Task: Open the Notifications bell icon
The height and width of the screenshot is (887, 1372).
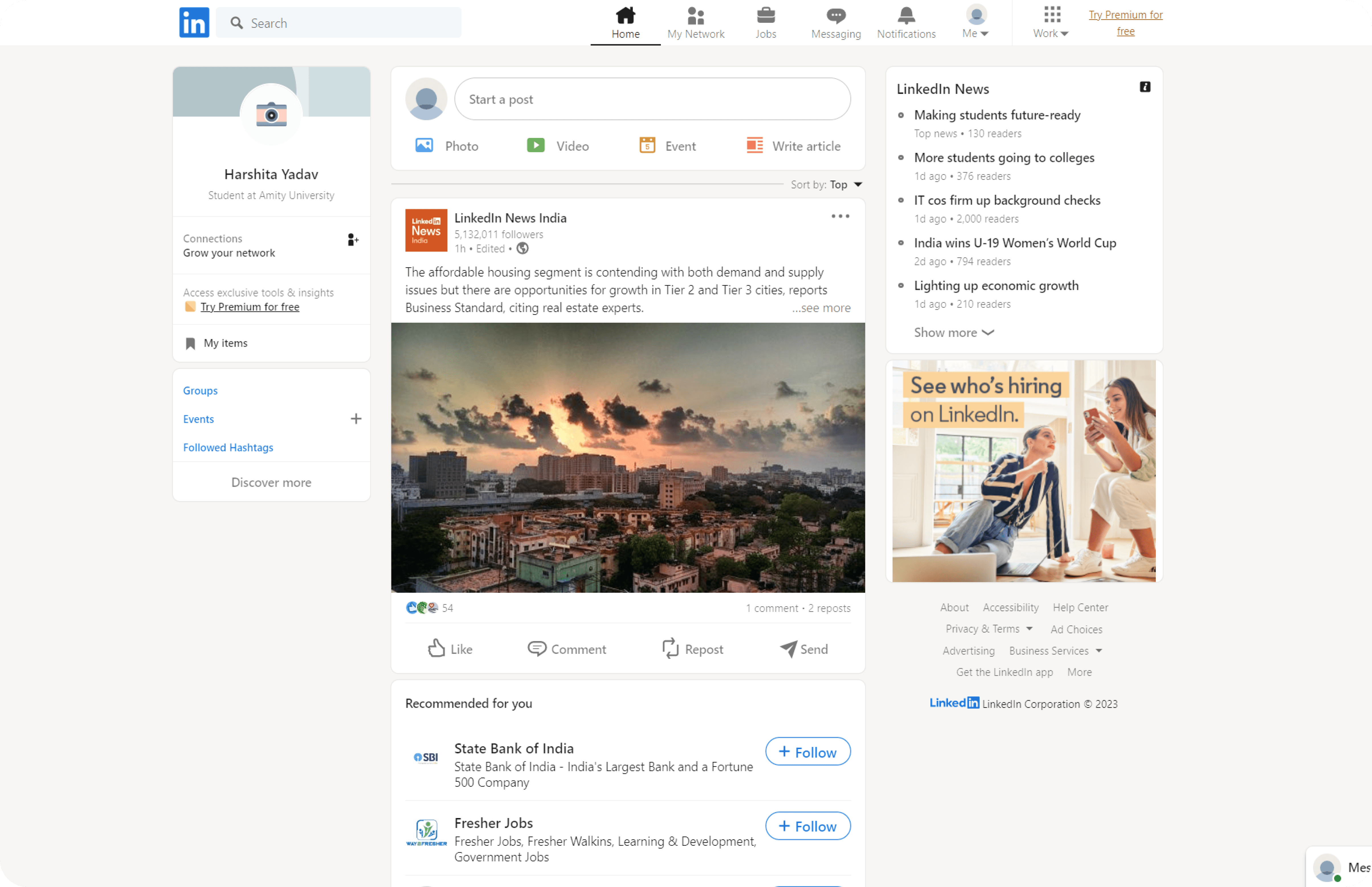Action: tap(906, 16)
